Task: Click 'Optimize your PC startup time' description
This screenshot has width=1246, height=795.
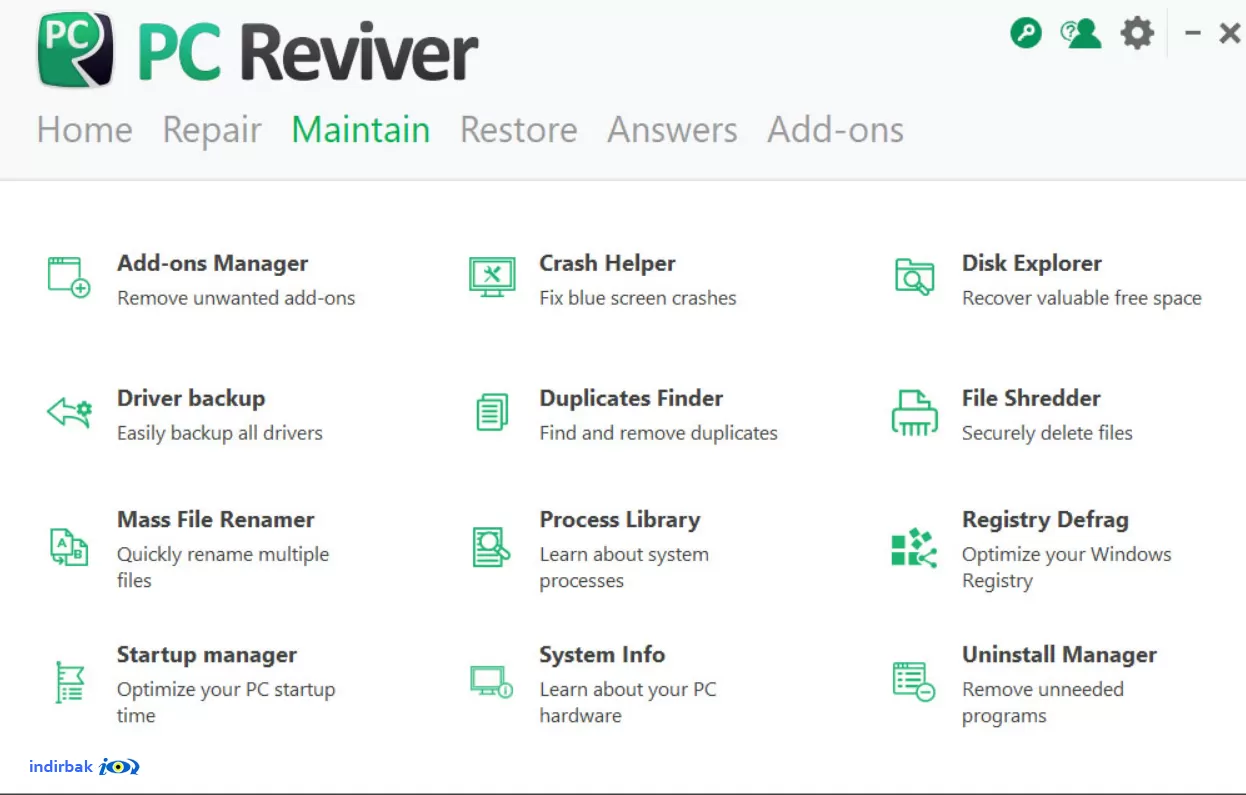Action: click(x=226, y=702)
